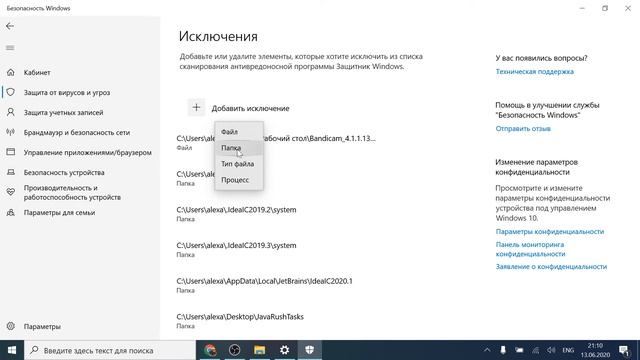This screenshot has height=360, width=640.
Task: Open the volume control tray icon
Action: coord(551,350)
